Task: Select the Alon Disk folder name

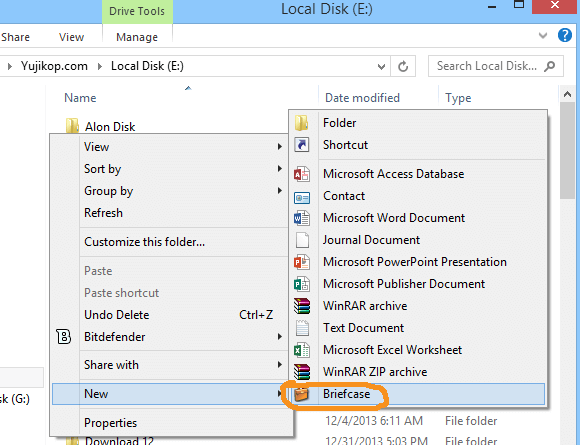Action: [x=110, y=127]
